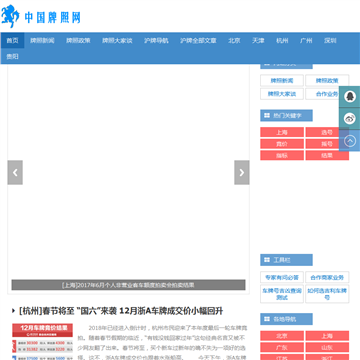The image size is (360, 360).
Task: Click the 12月车牌竞价结果 article thumbnail
Action: (42, 341)
